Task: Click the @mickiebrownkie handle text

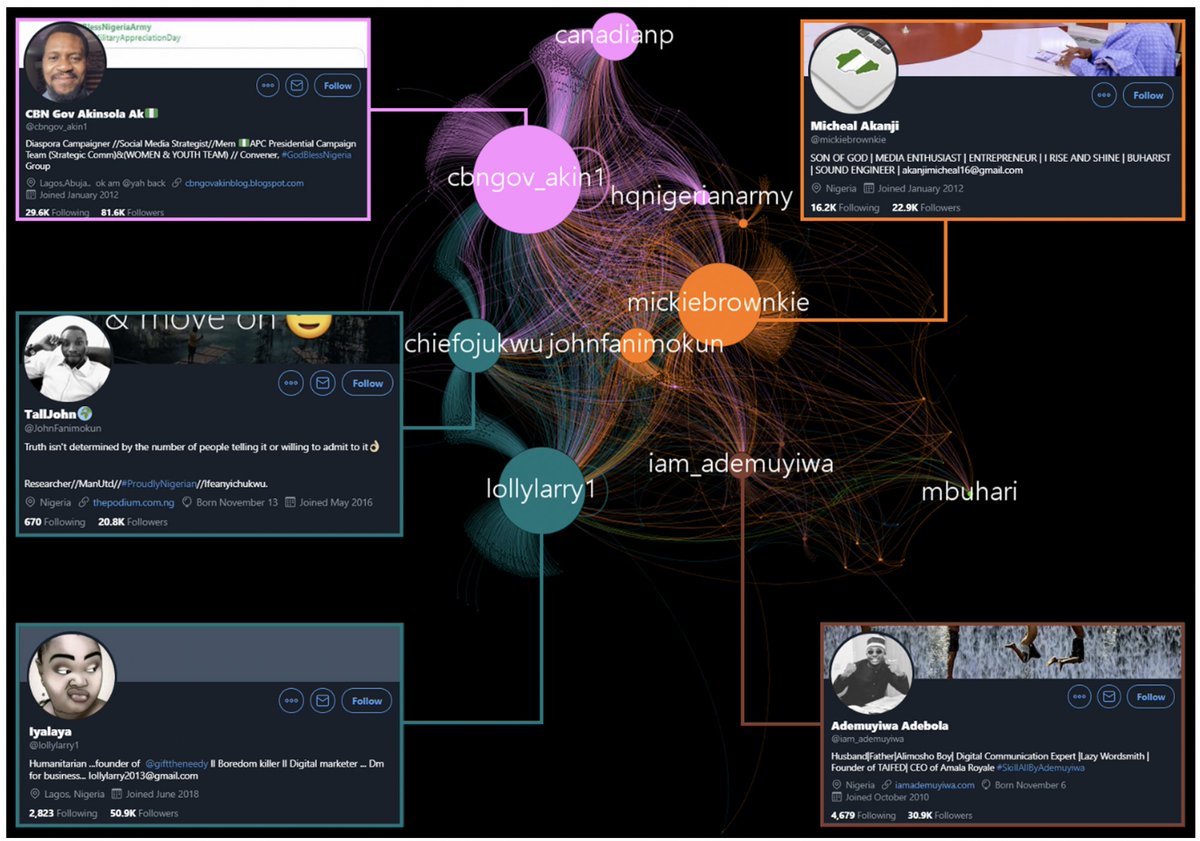Action: [849, 139]
